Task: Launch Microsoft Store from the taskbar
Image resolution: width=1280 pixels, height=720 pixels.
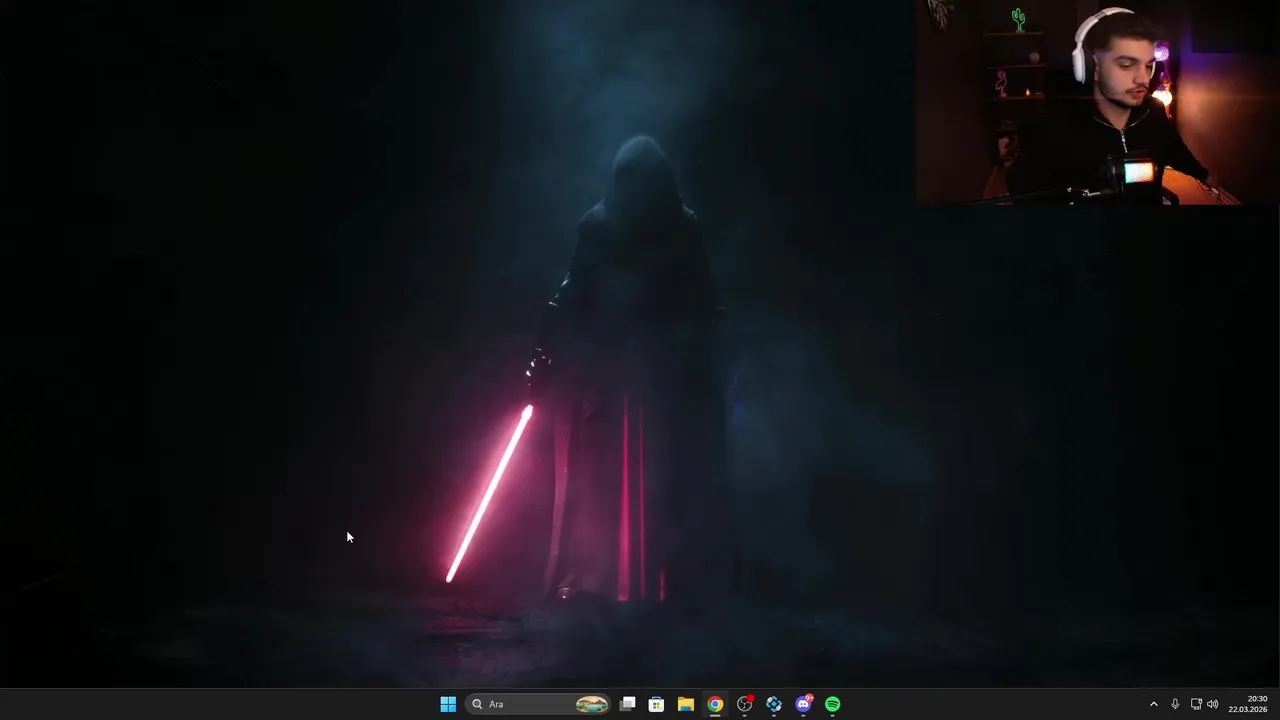Action: click(656, 704)
